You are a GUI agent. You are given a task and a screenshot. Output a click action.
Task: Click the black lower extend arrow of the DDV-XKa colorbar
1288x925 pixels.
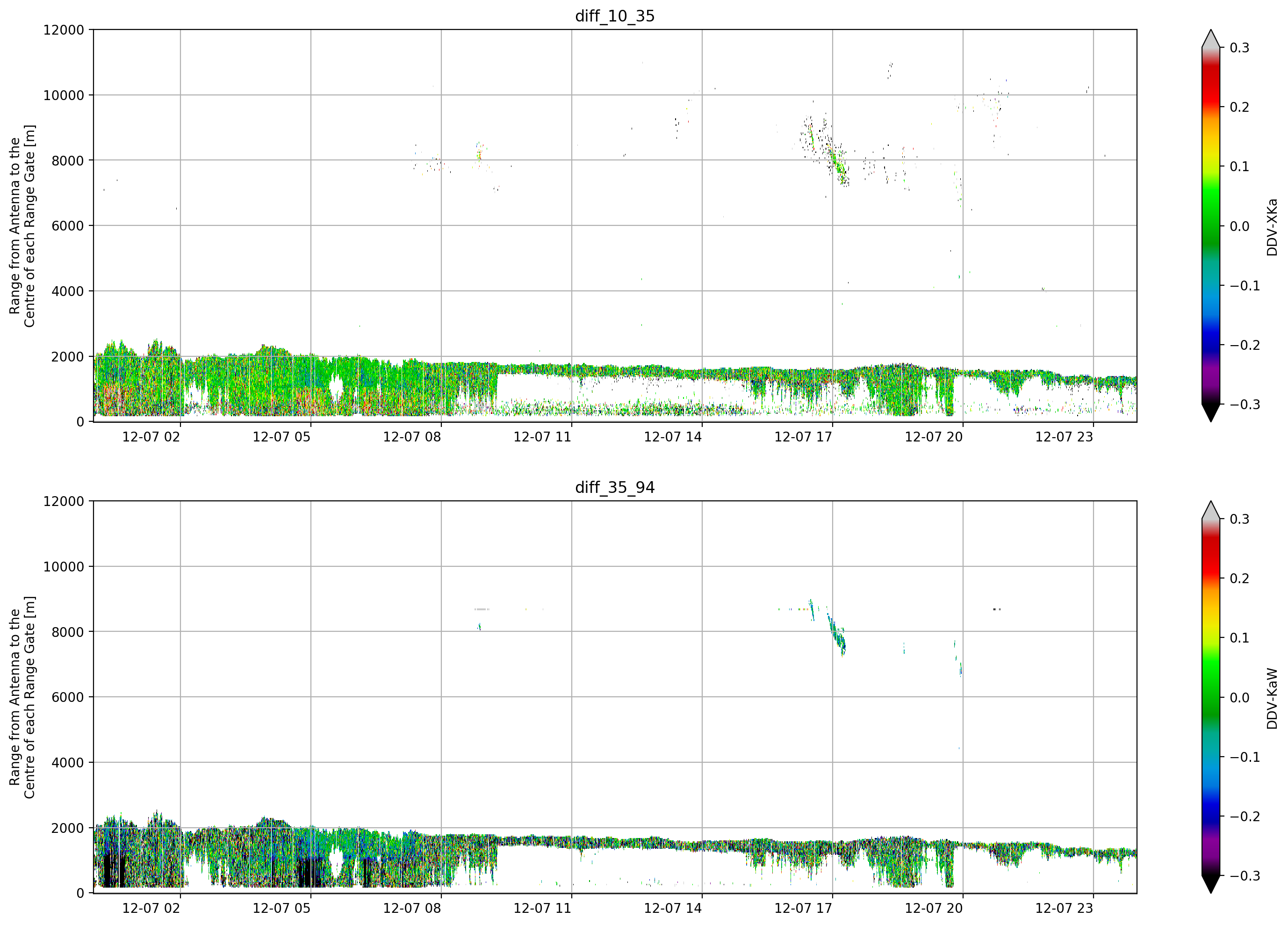[x=1211, y=412]
